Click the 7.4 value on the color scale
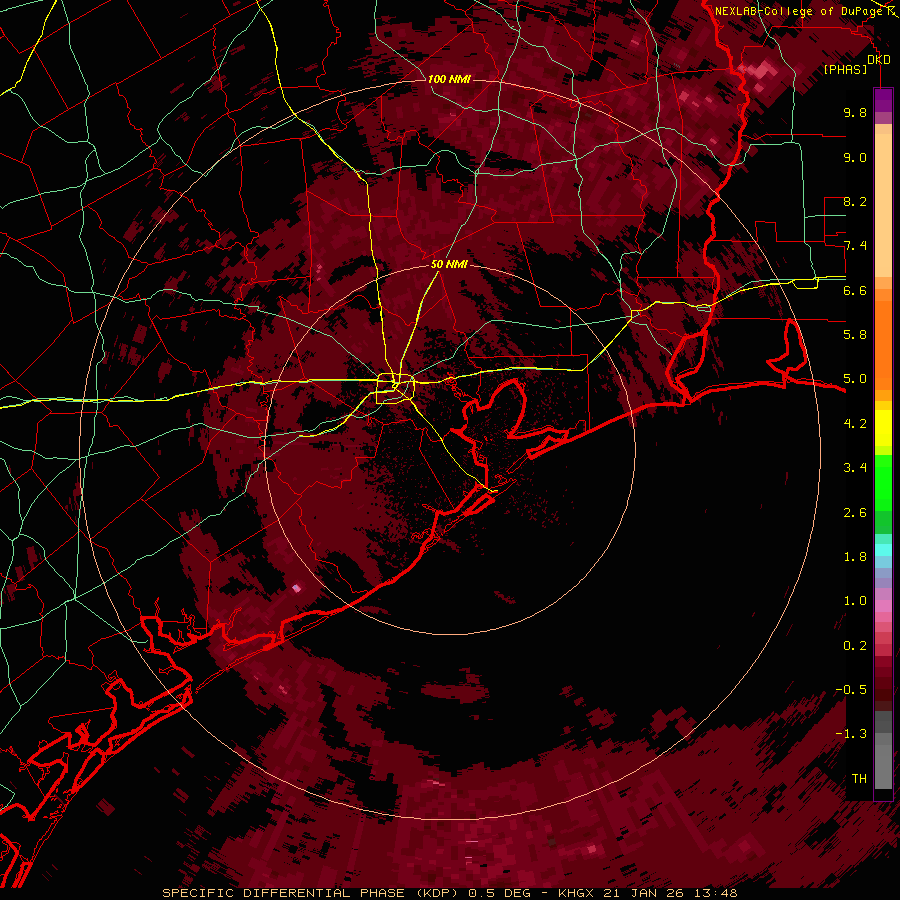Screen dimensions: 900x900 [855, 246]
